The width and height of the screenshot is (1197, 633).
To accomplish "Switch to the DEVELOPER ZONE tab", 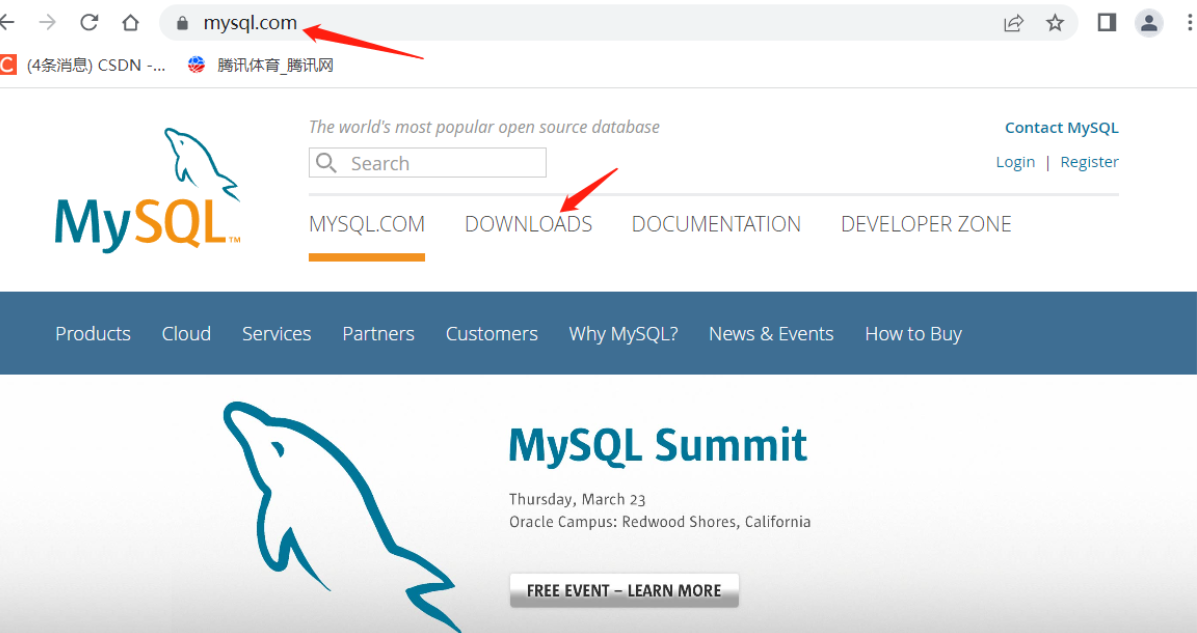I will point(926,224).
